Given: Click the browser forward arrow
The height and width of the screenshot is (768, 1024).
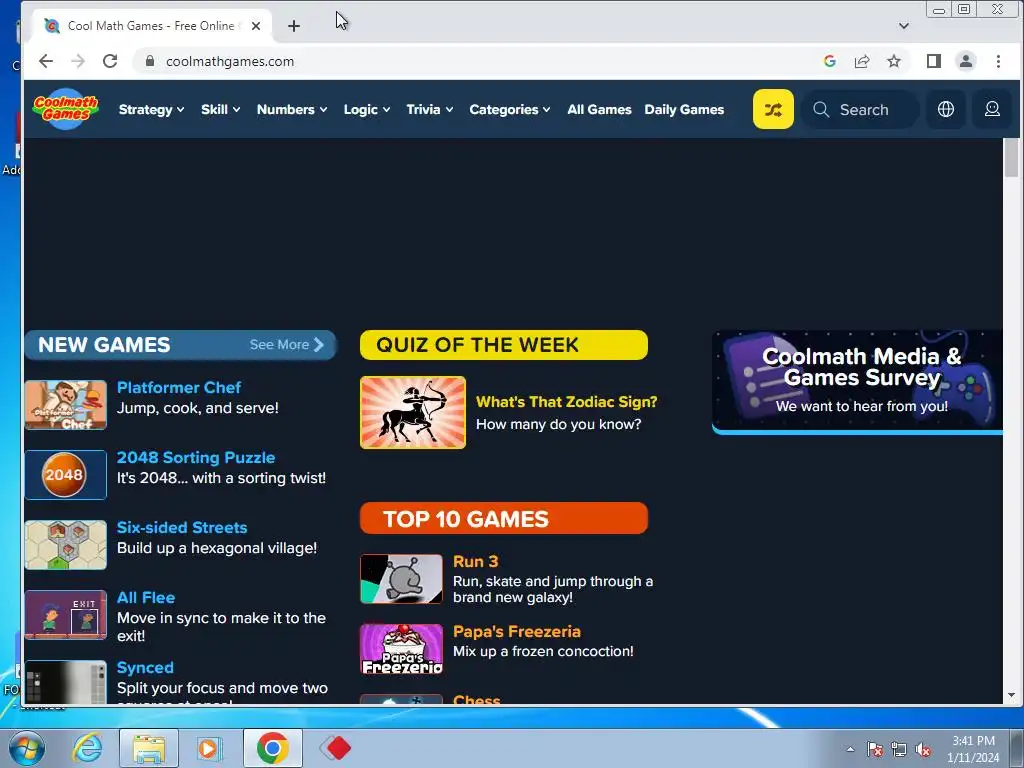Looking at the screenshot, I should click(78, 61).
